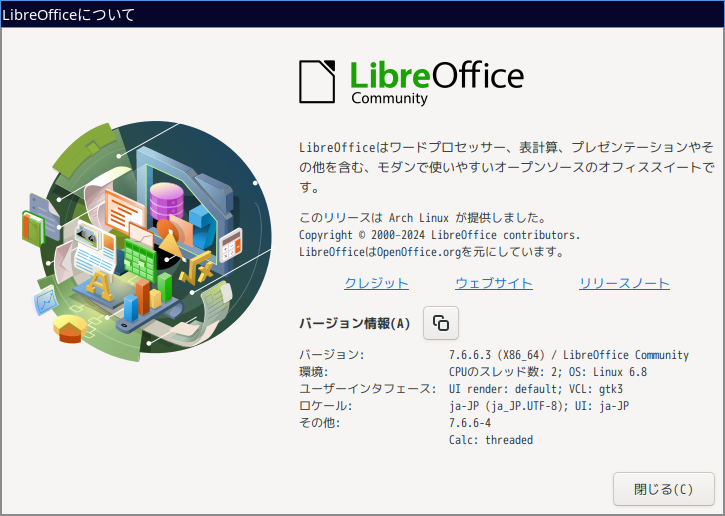Click the LibreOfficeについて title bar
The width and height of the screenshot is (725, 516).
pos(362,14)
